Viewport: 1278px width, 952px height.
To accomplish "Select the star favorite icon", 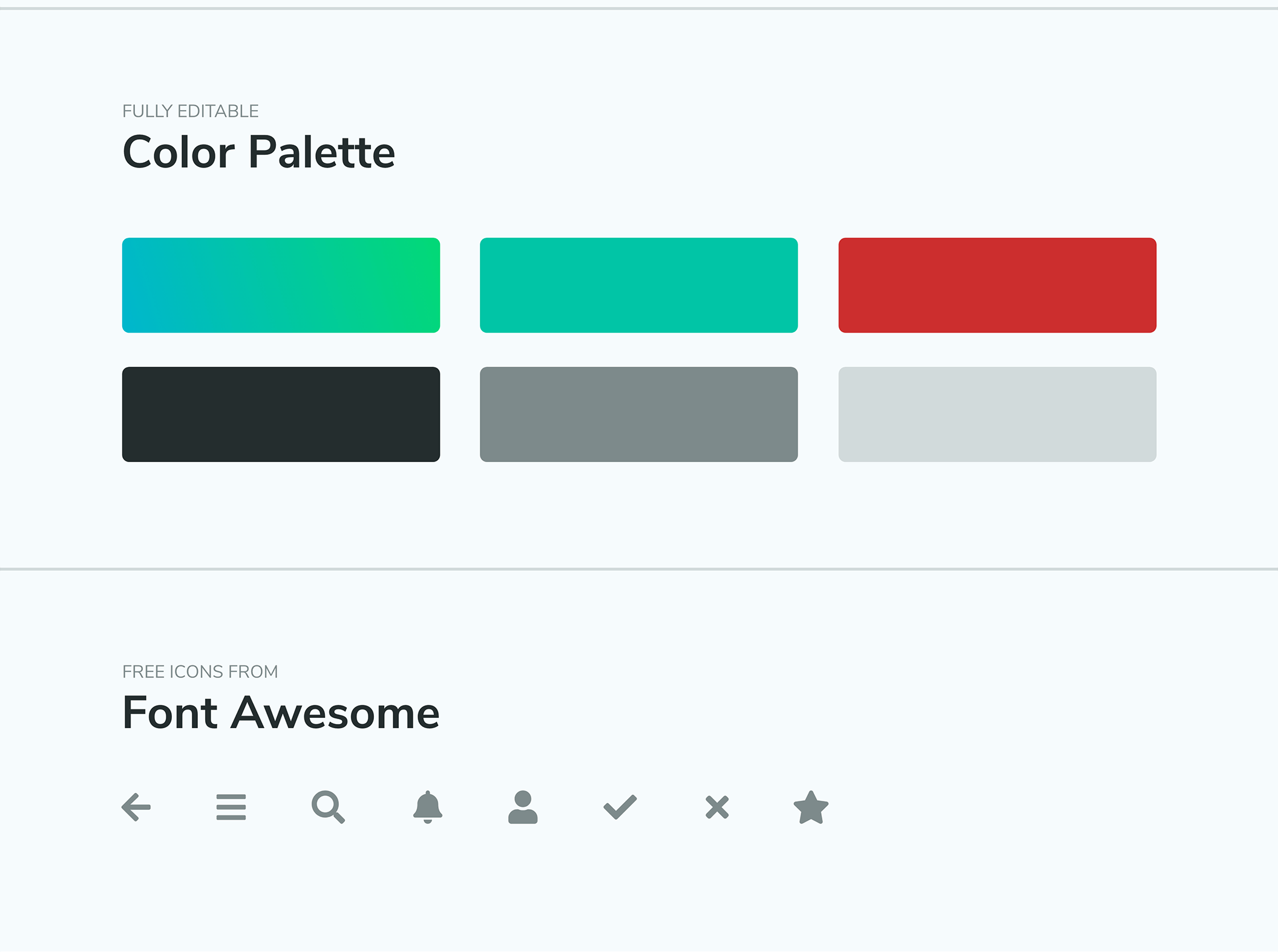I will pos(811,807).
